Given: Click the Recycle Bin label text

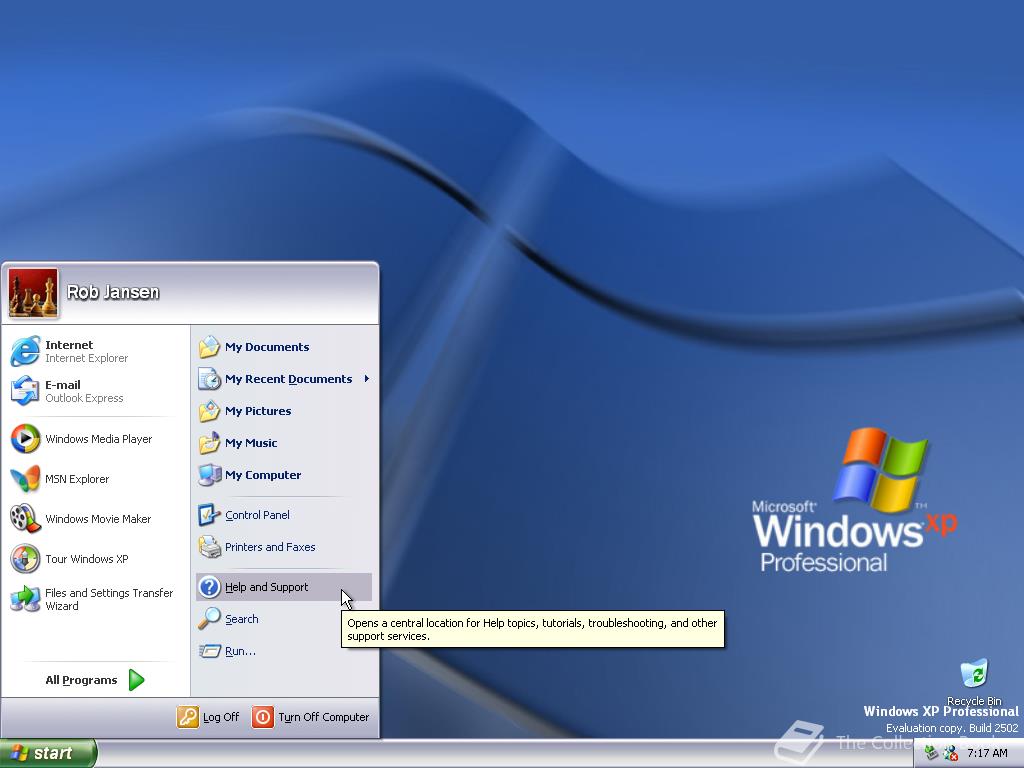Looking at the screenshot, I should click(x=974, y=701).
